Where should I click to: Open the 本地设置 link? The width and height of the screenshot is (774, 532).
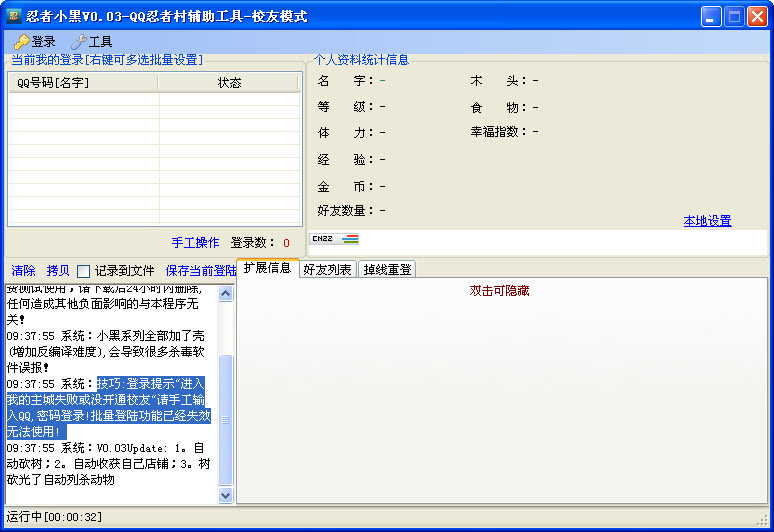[707, 221]
